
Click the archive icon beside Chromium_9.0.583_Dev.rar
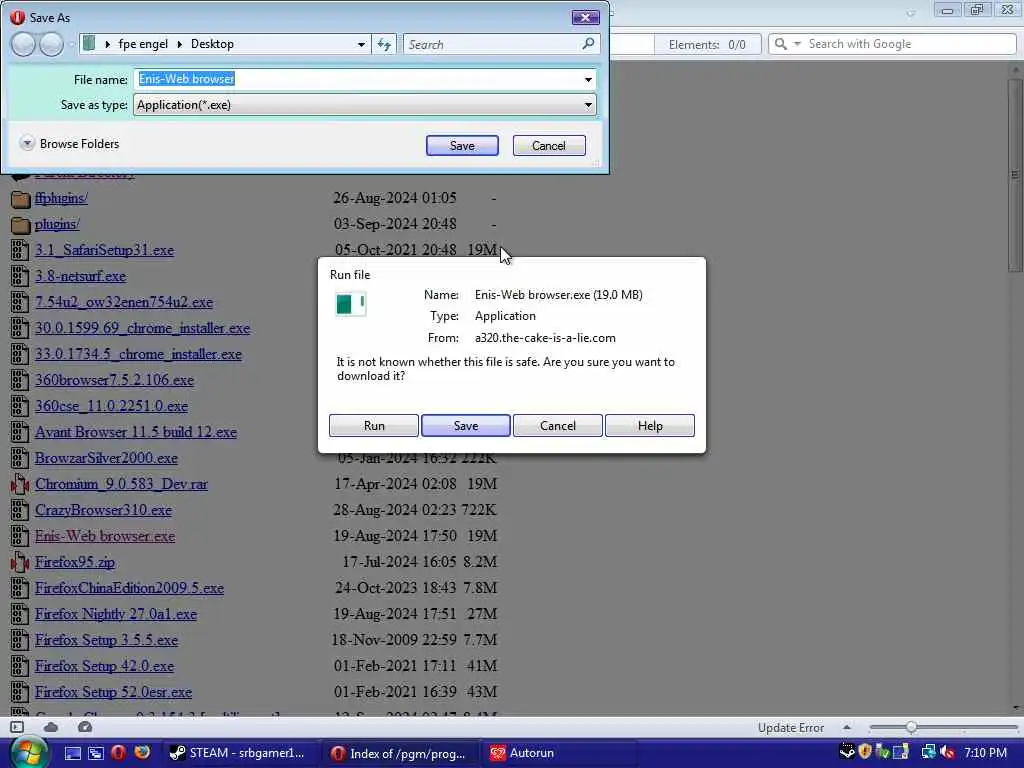(x=20, y=484)
